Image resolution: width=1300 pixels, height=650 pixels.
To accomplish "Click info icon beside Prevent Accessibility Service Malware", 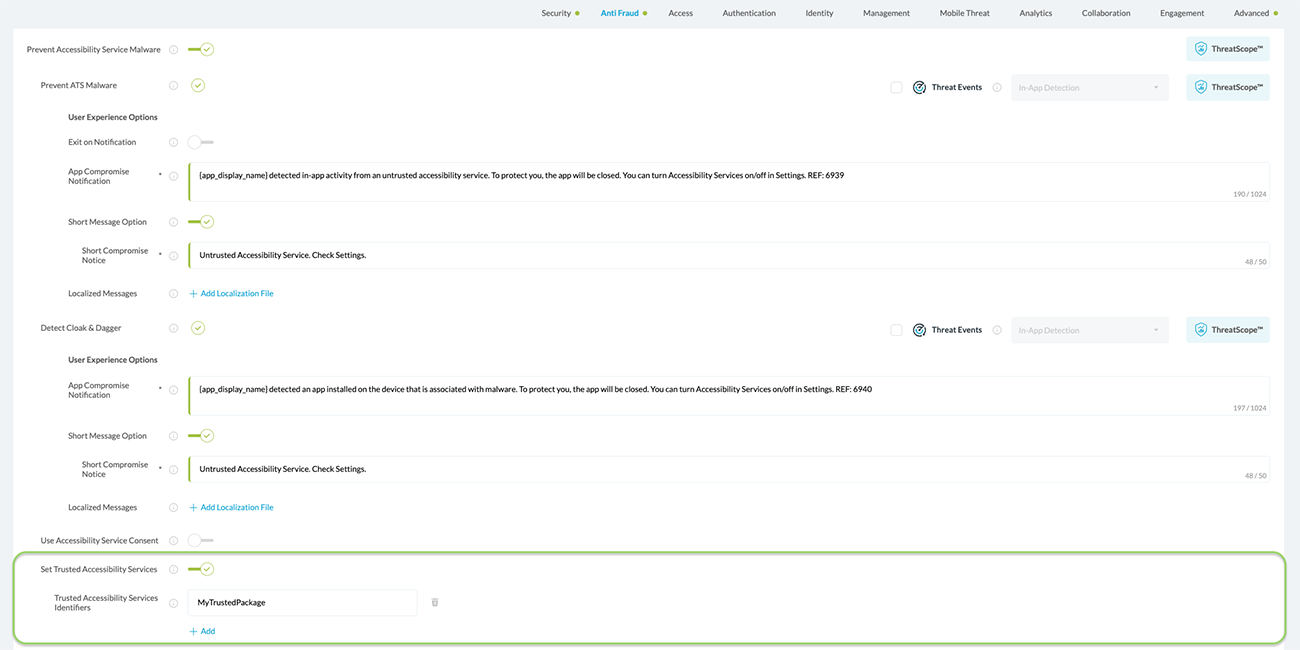I will pos(174,49).
